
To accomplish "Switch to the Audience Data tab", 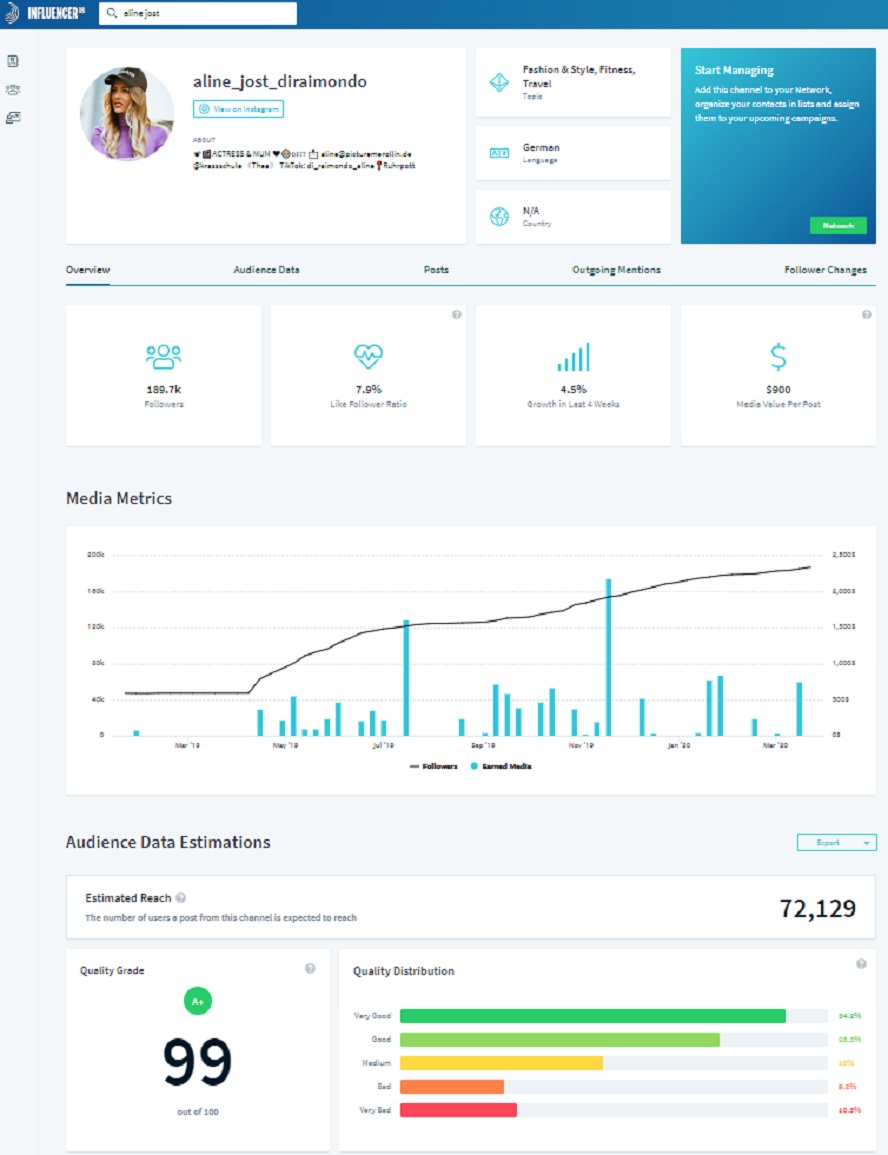I will click(x=267, y=270).
